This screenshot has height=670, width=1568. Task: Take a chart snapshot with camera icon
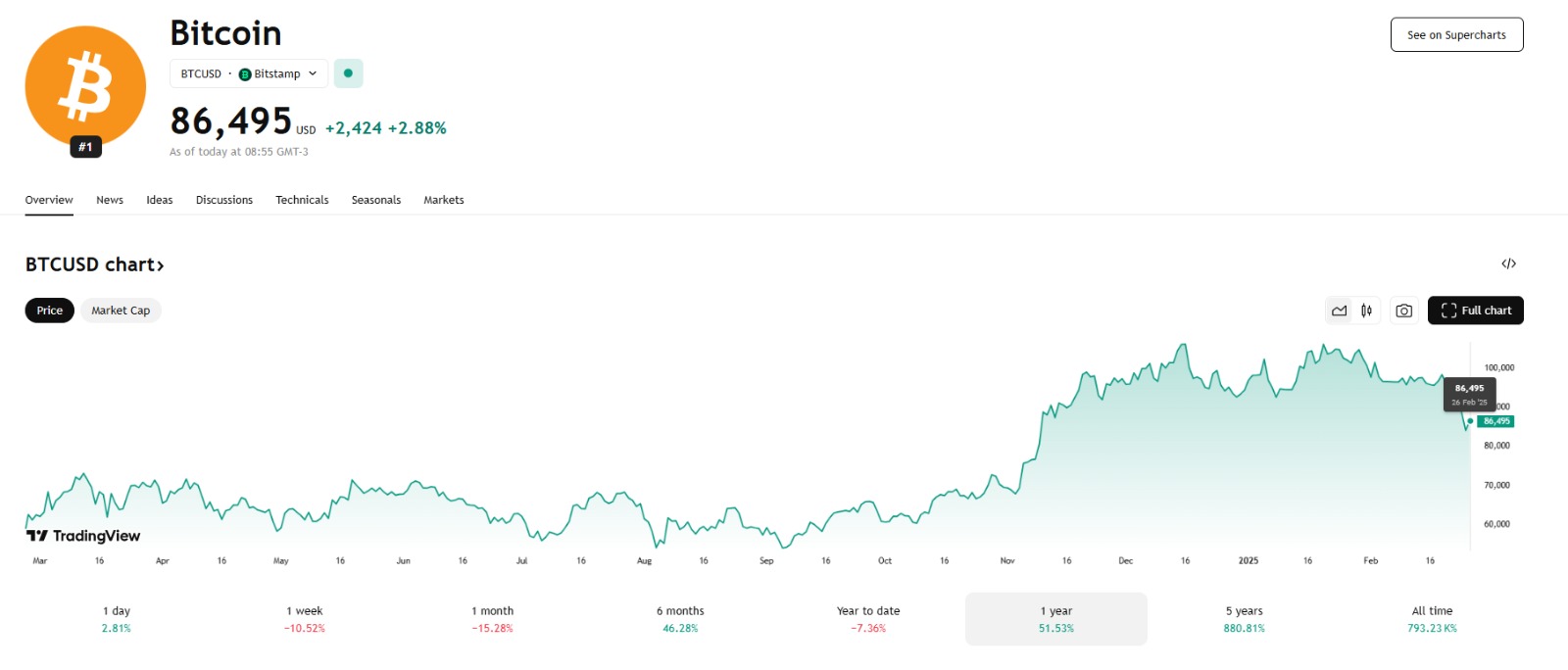point(1404,311)
